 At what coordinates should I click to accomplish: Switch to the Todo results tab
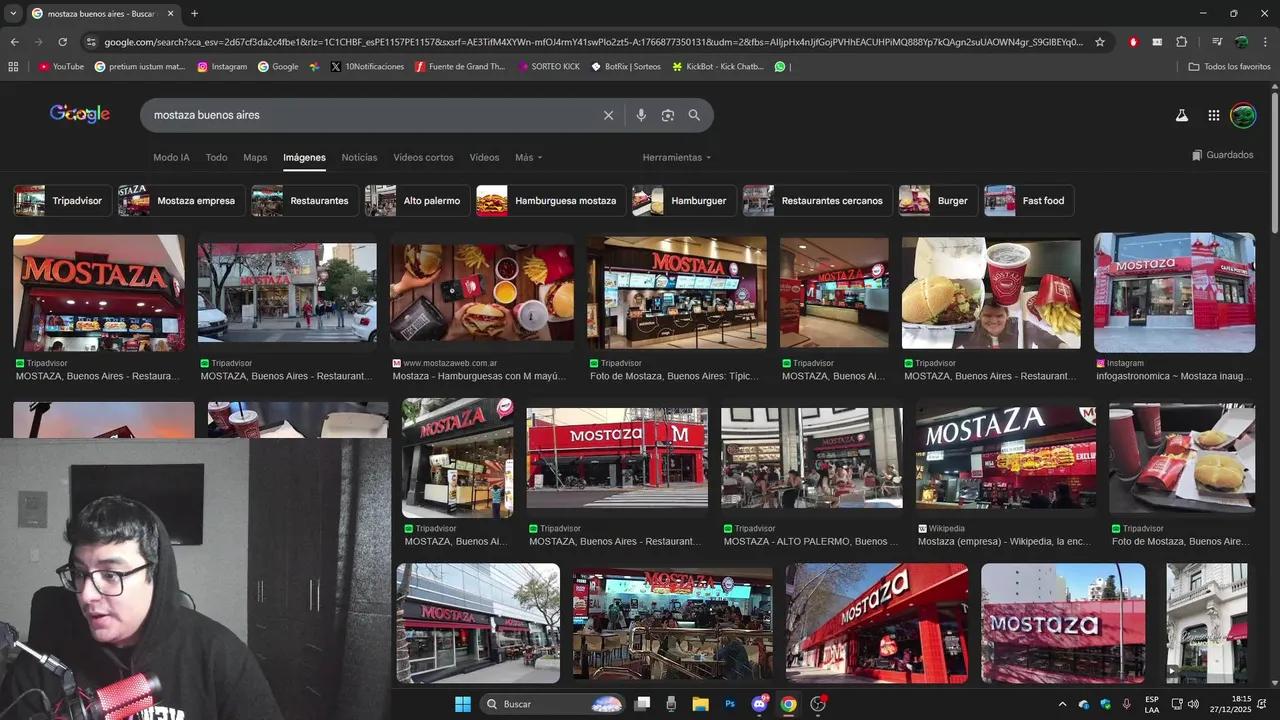[217, 158]
